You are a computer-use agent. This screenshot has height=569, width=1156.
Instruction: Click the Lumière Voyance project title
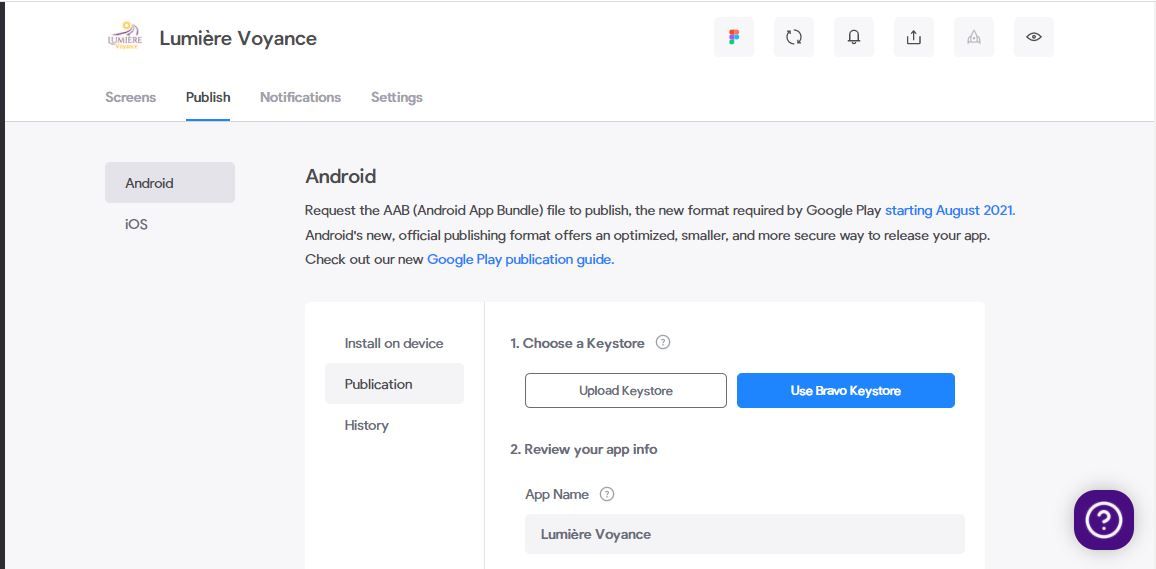pos(238,38)
